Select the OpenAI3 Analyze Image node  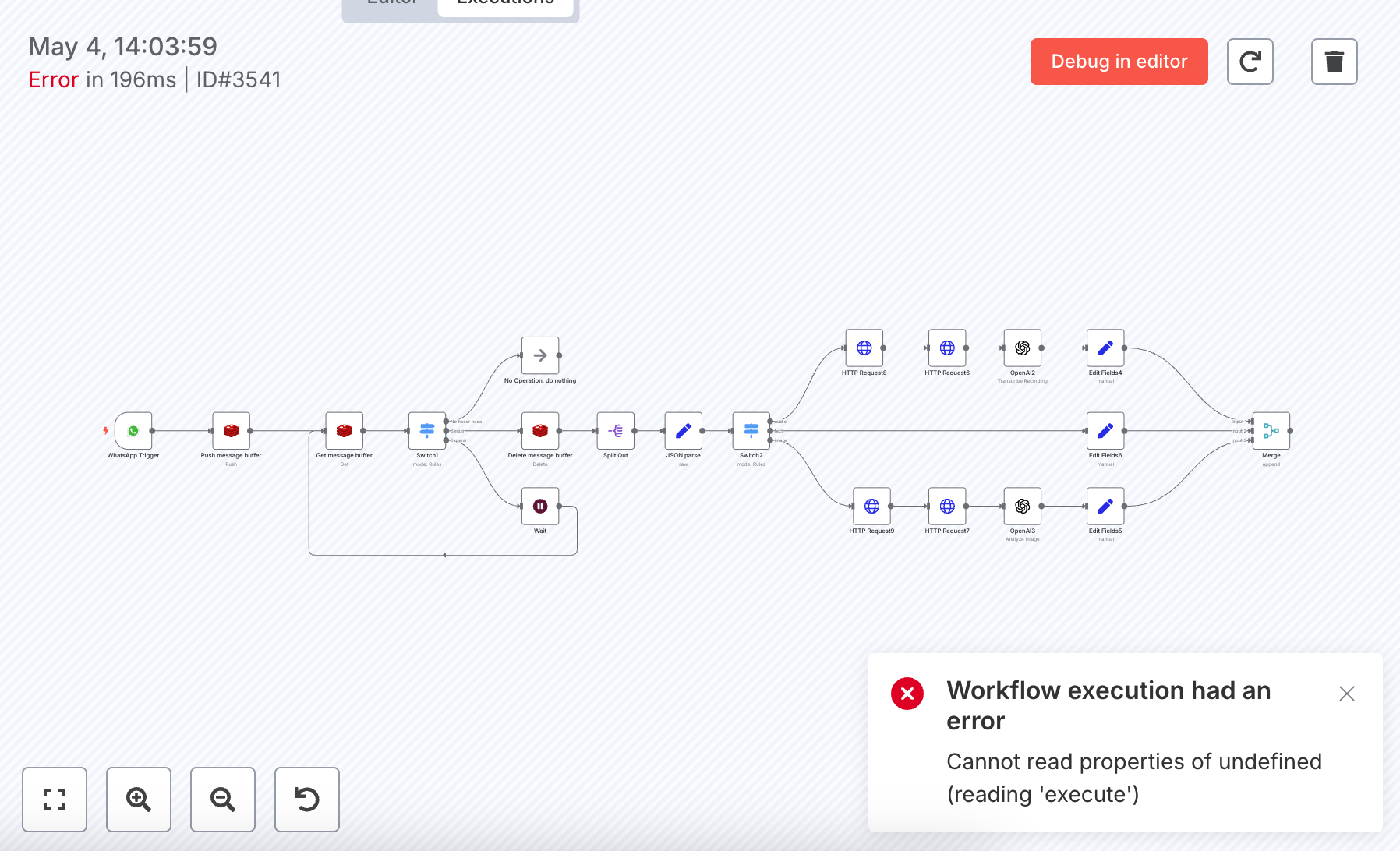(x=1023, y=507)
